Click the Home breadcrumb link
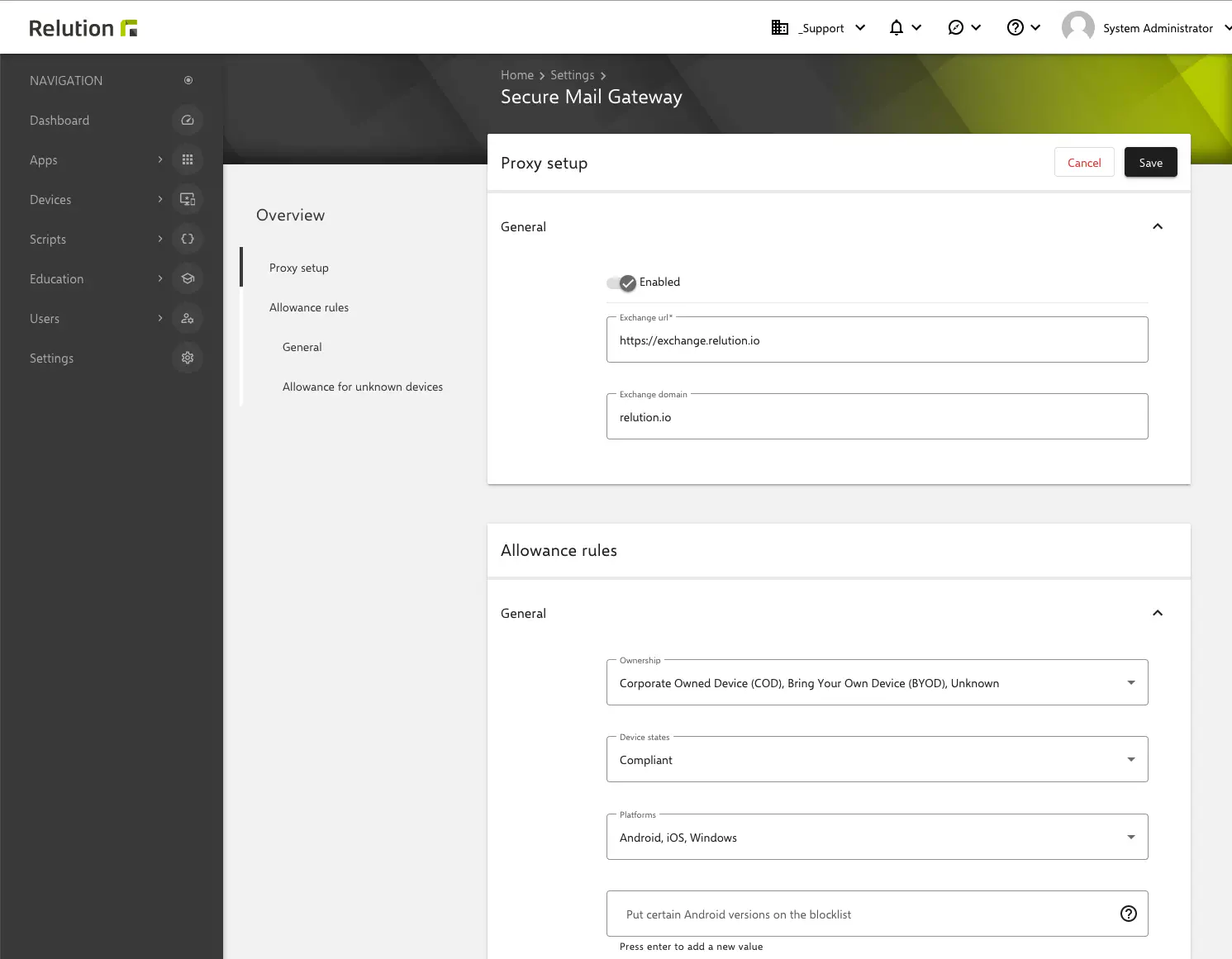Image resolution: width=1232 pixels, height=959 pixels. [517, 74]
